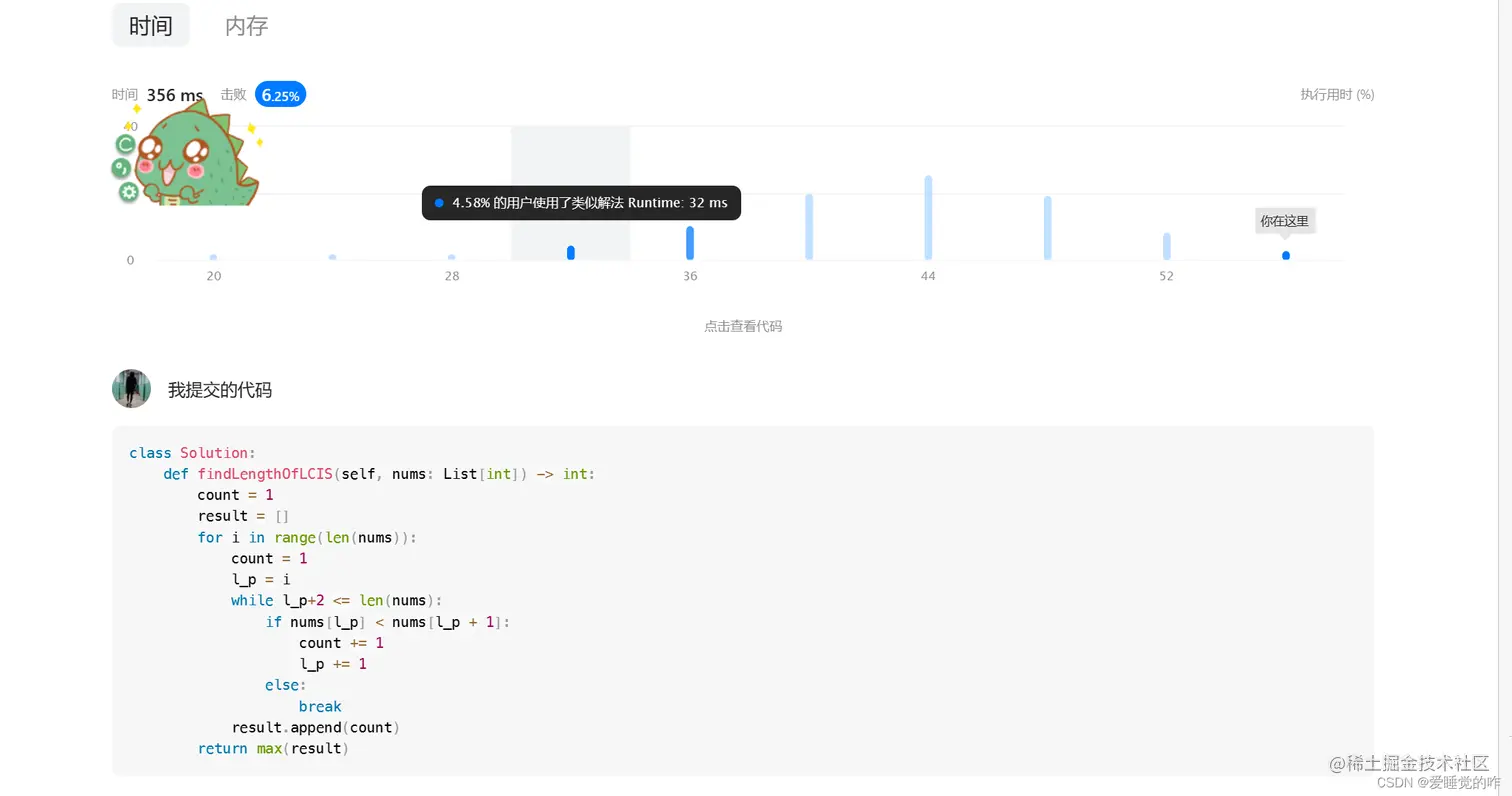Select the runtime bar at 32 ms
The height and width of the screenshot is (796, 1512).
(x=571, y=252)
